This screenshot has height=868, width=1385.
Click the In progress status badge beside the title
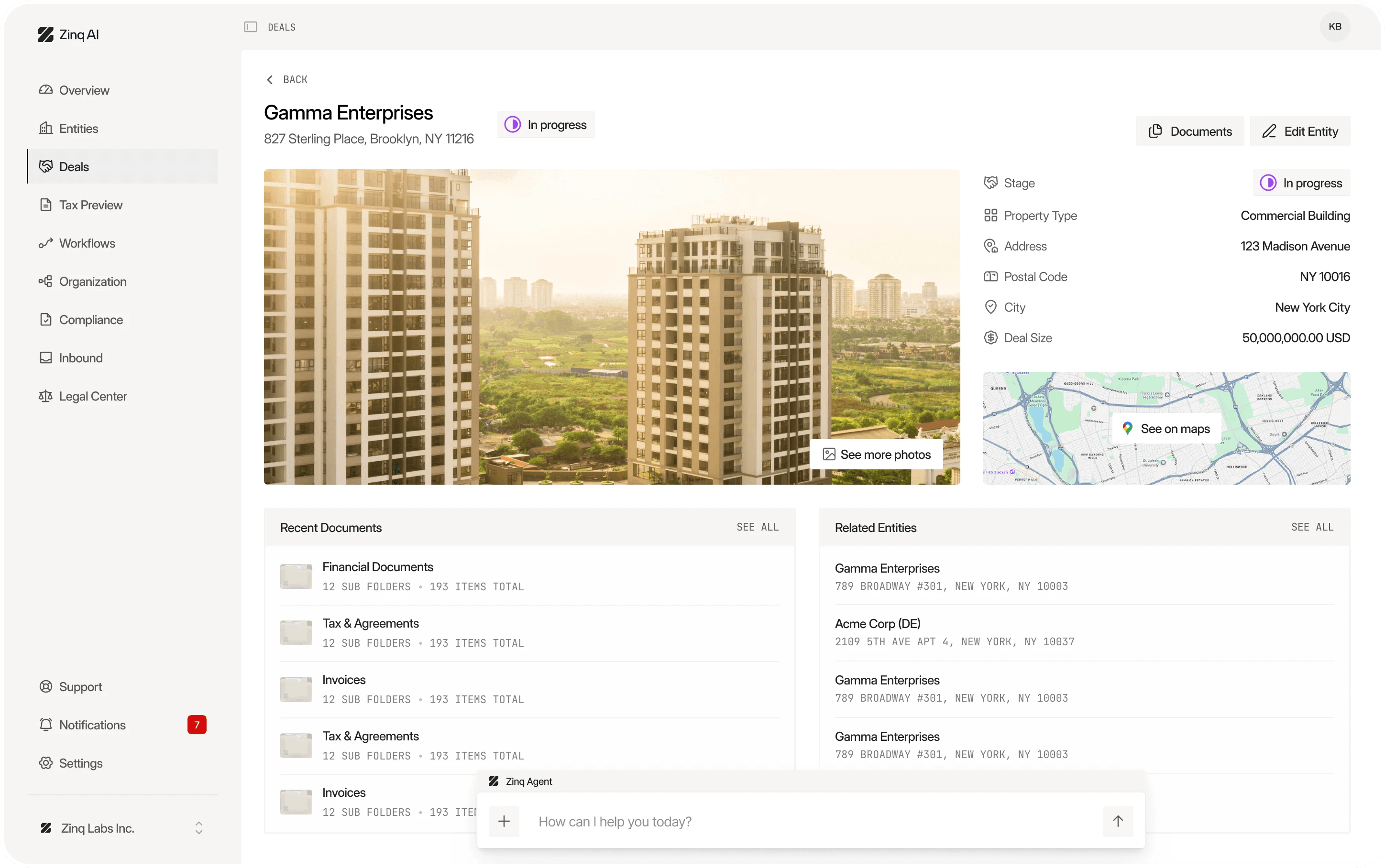click(546, 125)
